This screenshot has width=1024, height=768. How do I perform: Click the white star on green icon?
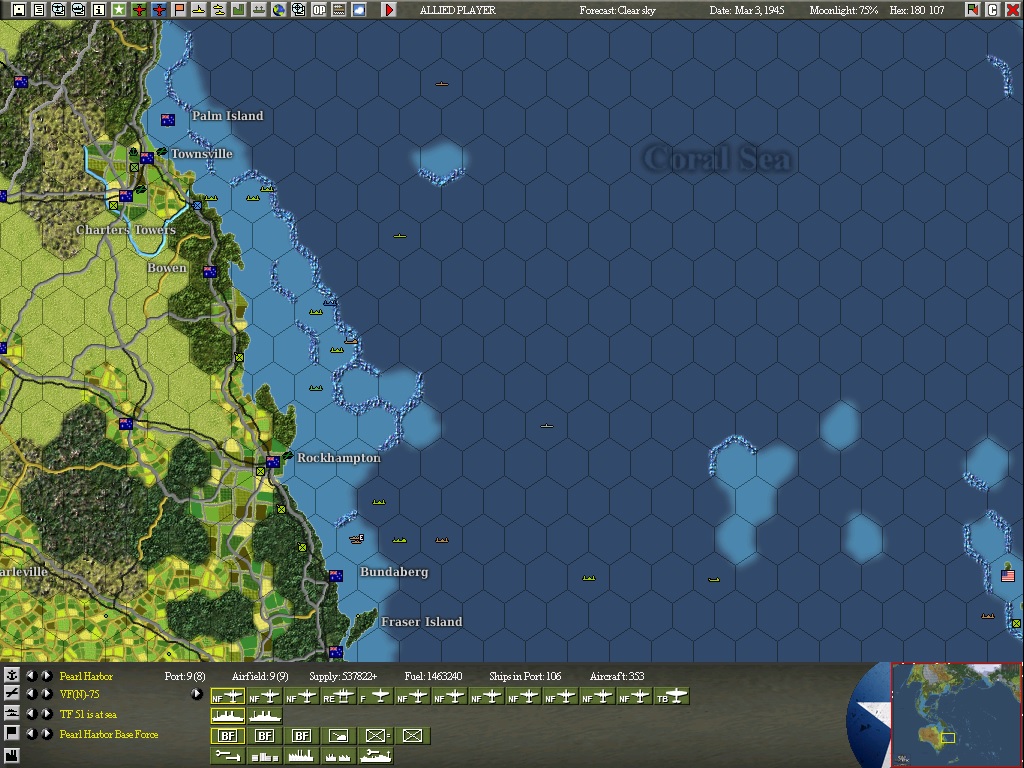coord(118,10)
